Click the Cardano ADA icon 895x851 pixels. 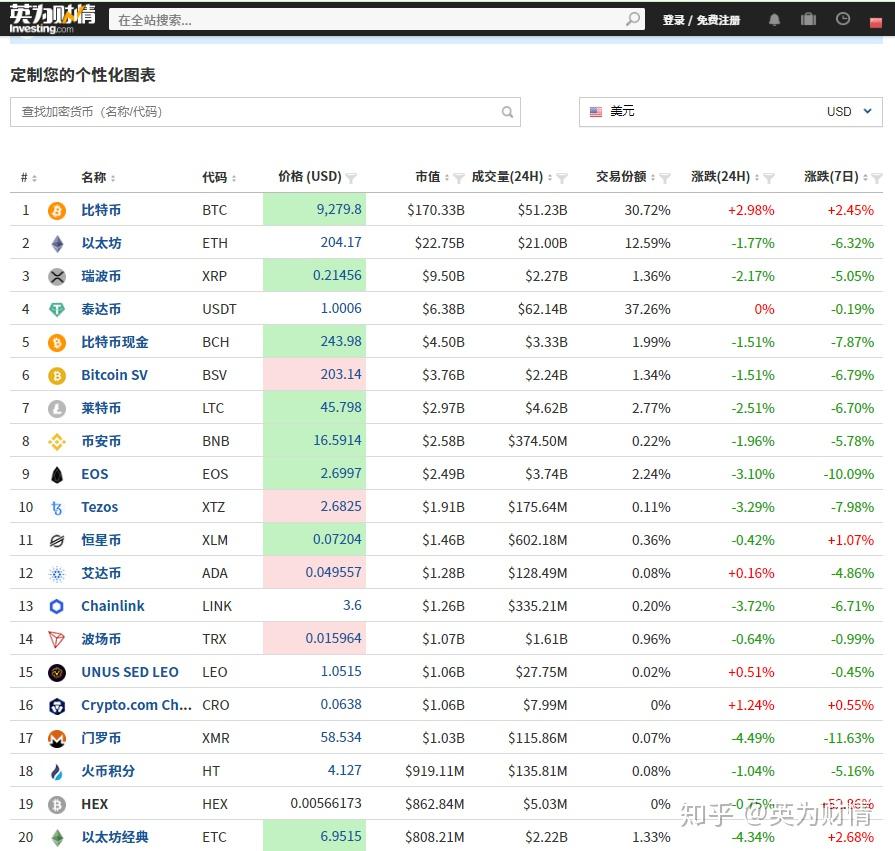coord(57,574)
